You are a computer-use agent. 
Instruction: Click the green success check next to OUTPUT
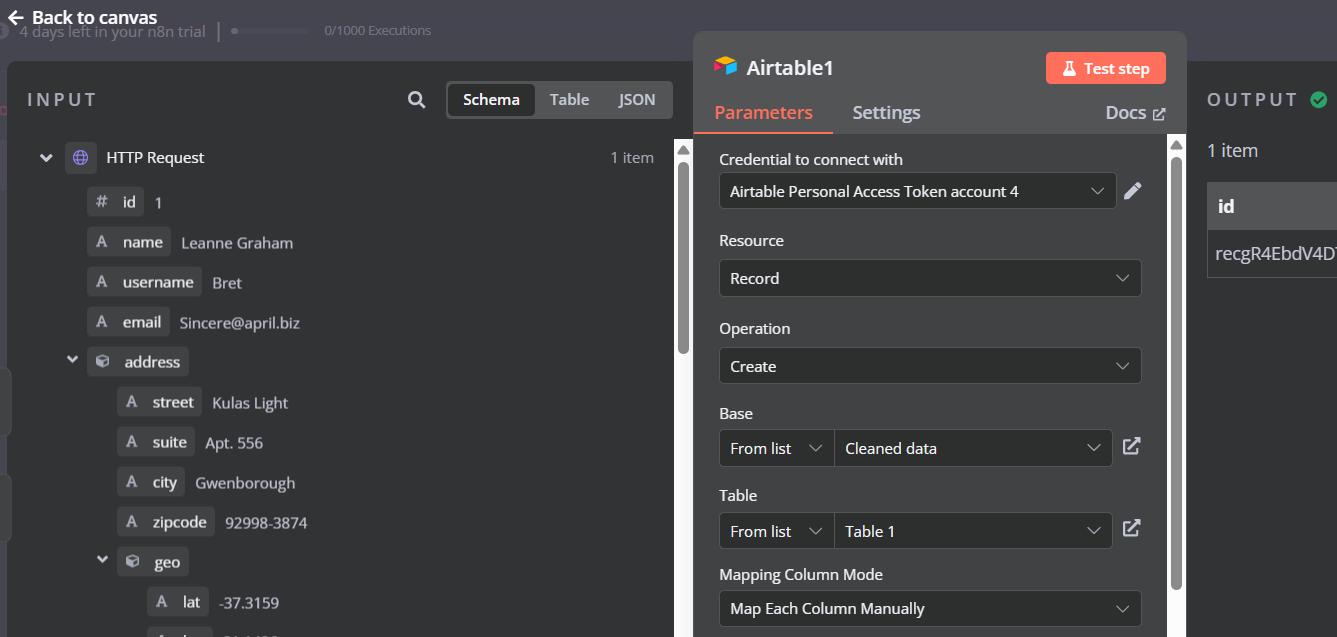[x=1318, y=99]
